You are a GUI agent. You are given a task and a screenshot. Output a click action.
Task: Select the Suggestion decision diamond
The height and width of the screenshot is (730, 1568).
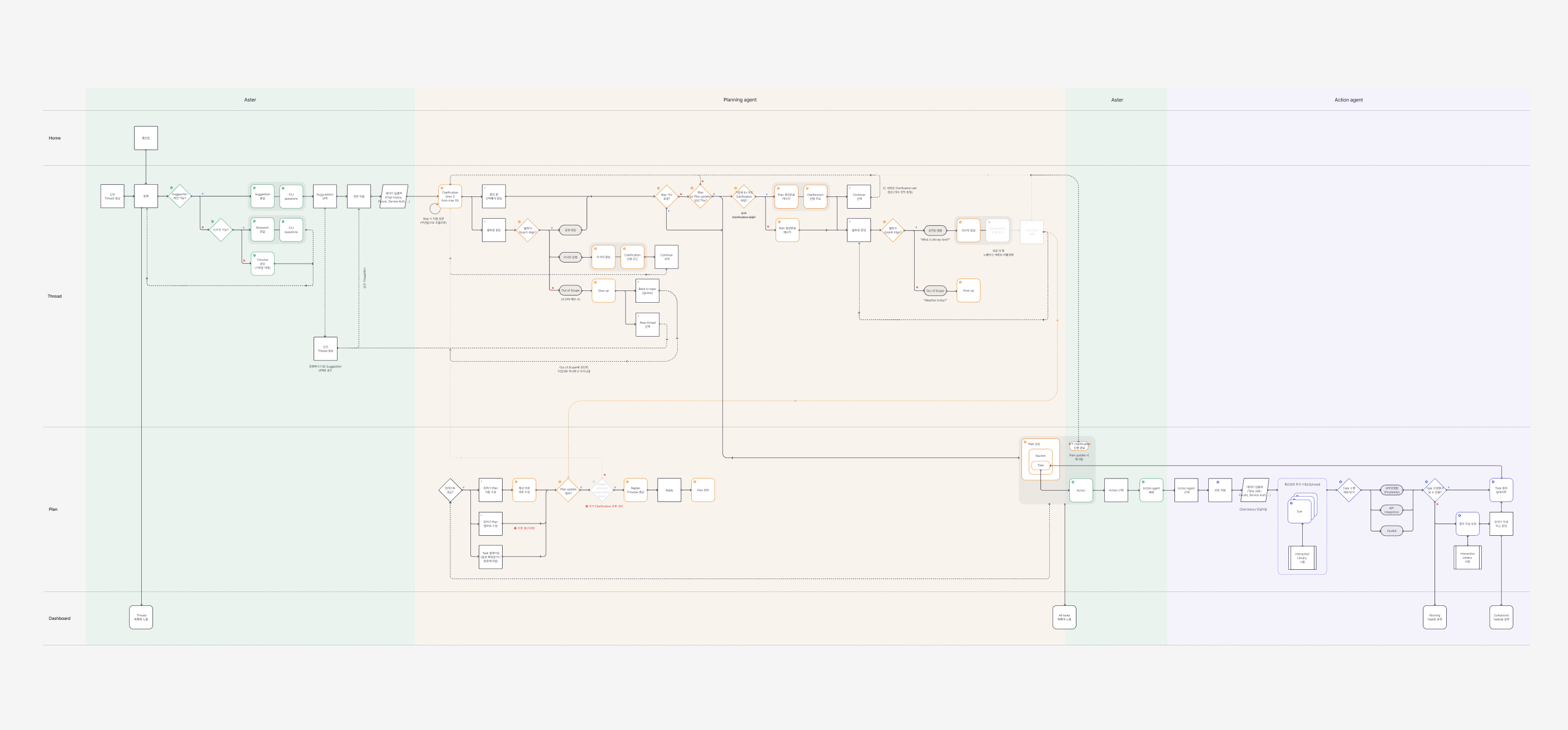point(180,196)
